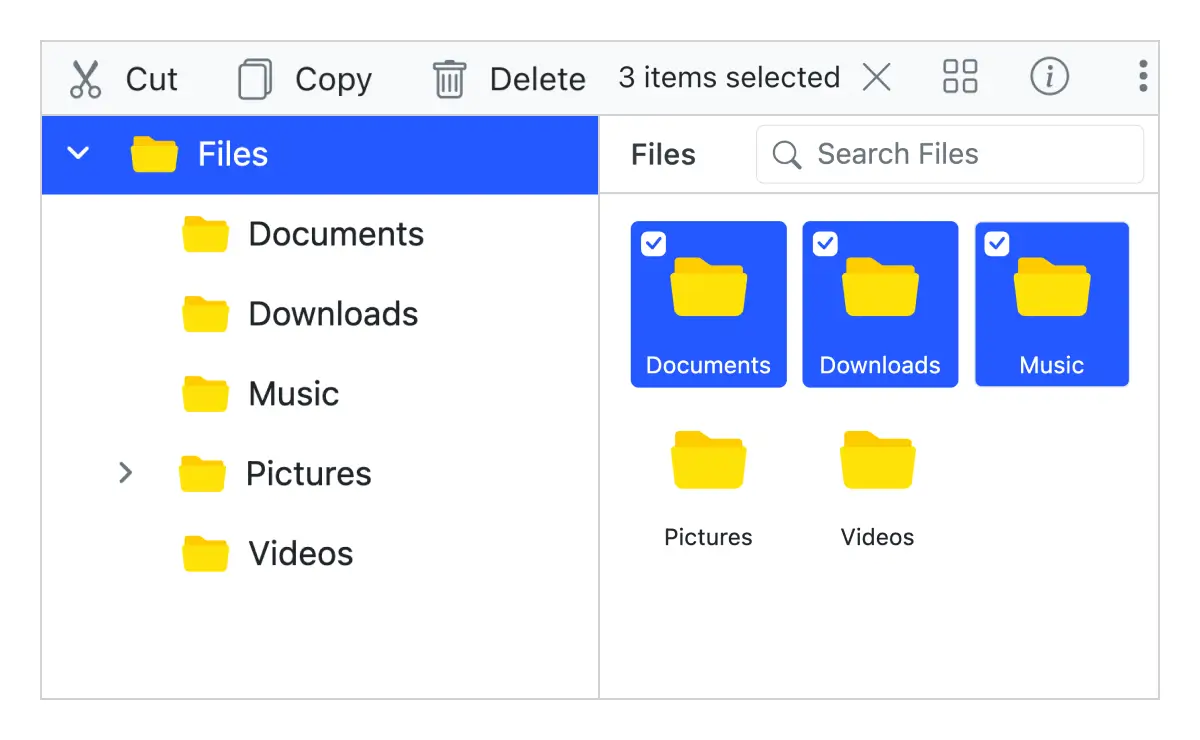Viewport: 1200px width, 740px height.
Task: Click the yellow Videos folder icon
Action: pyautogui.click(x=877, y=459)
